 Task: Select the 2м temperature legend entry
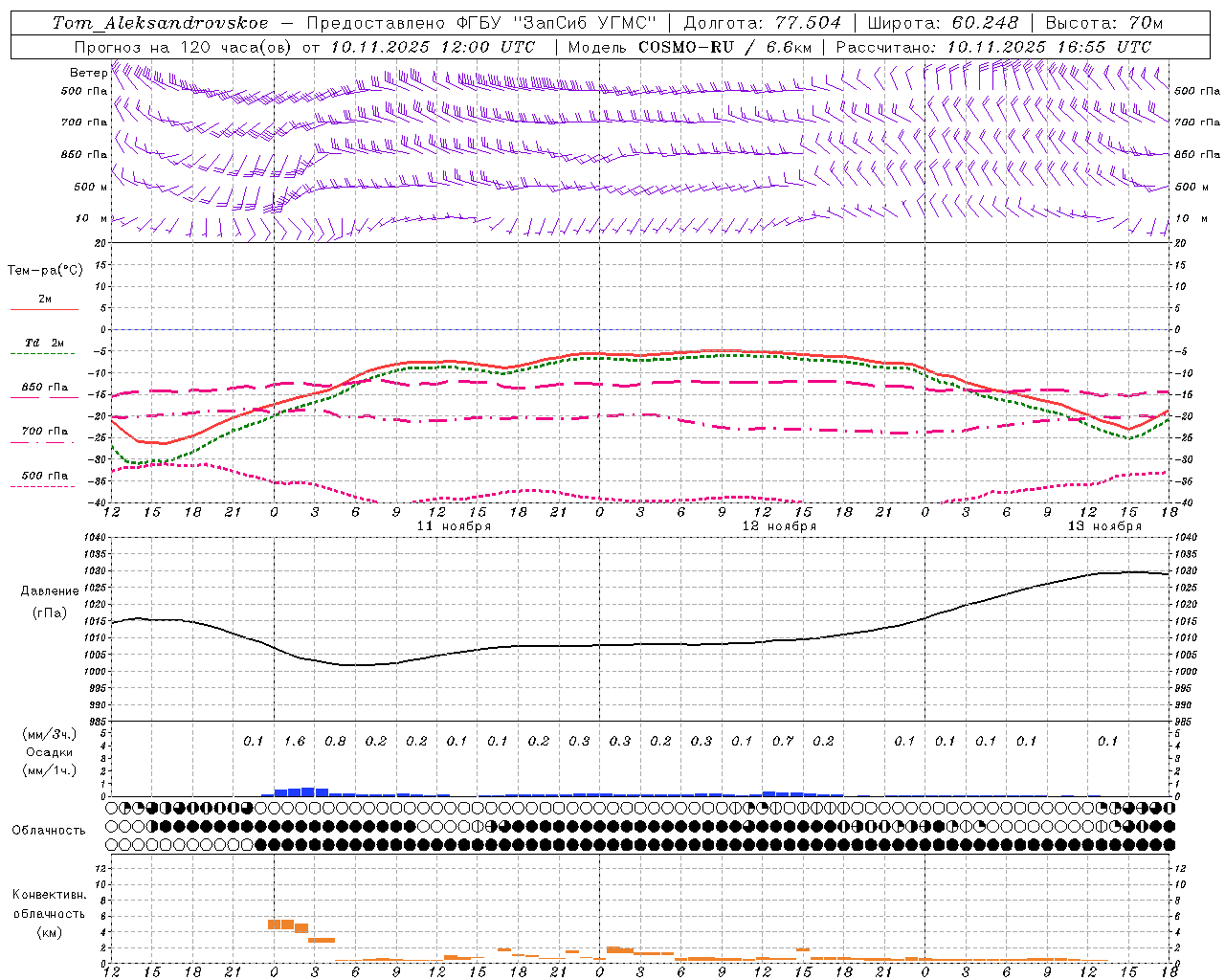45,299
